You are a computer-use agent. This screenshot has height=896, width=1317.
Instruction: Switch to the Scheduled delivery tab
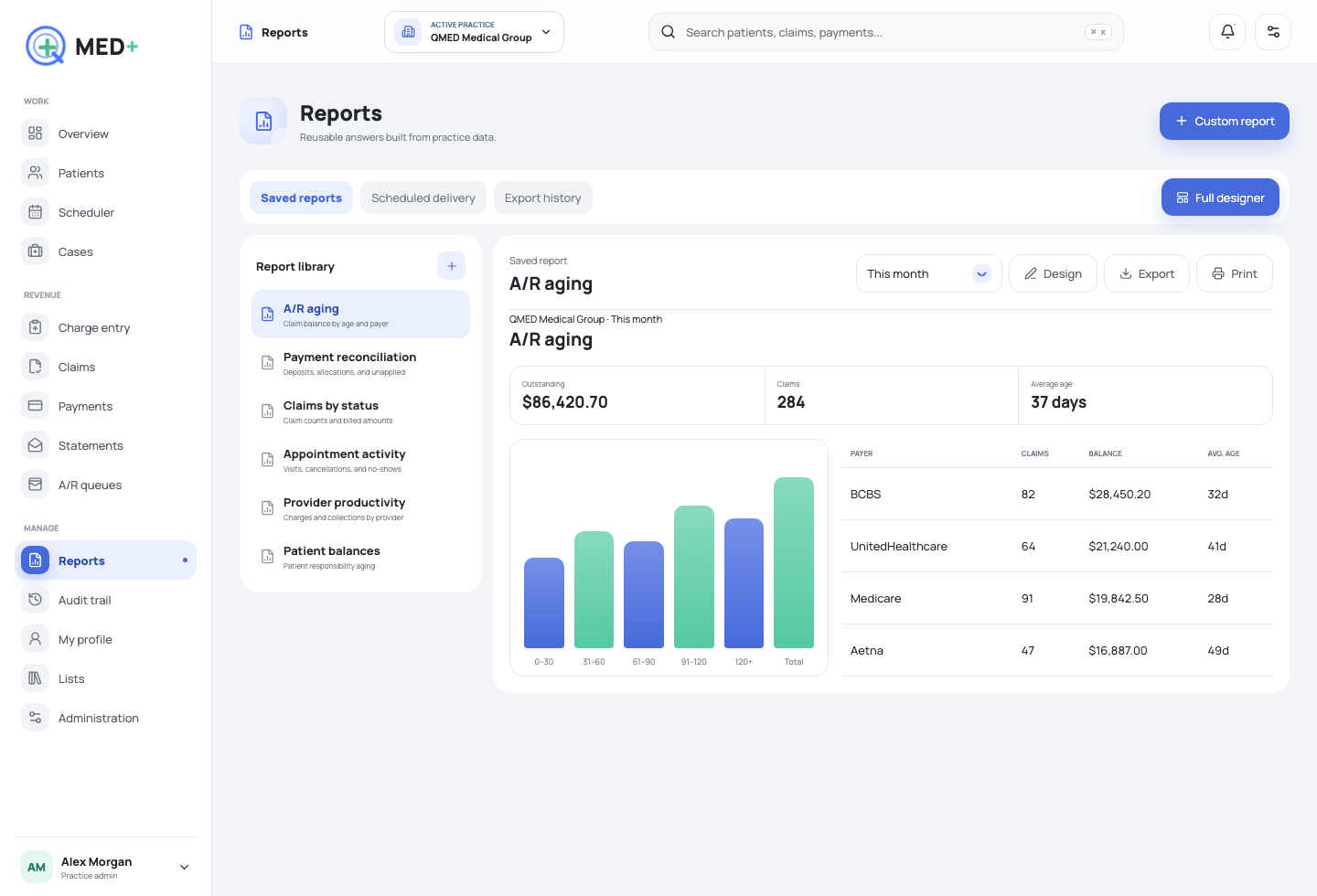(x=423, y=197)
